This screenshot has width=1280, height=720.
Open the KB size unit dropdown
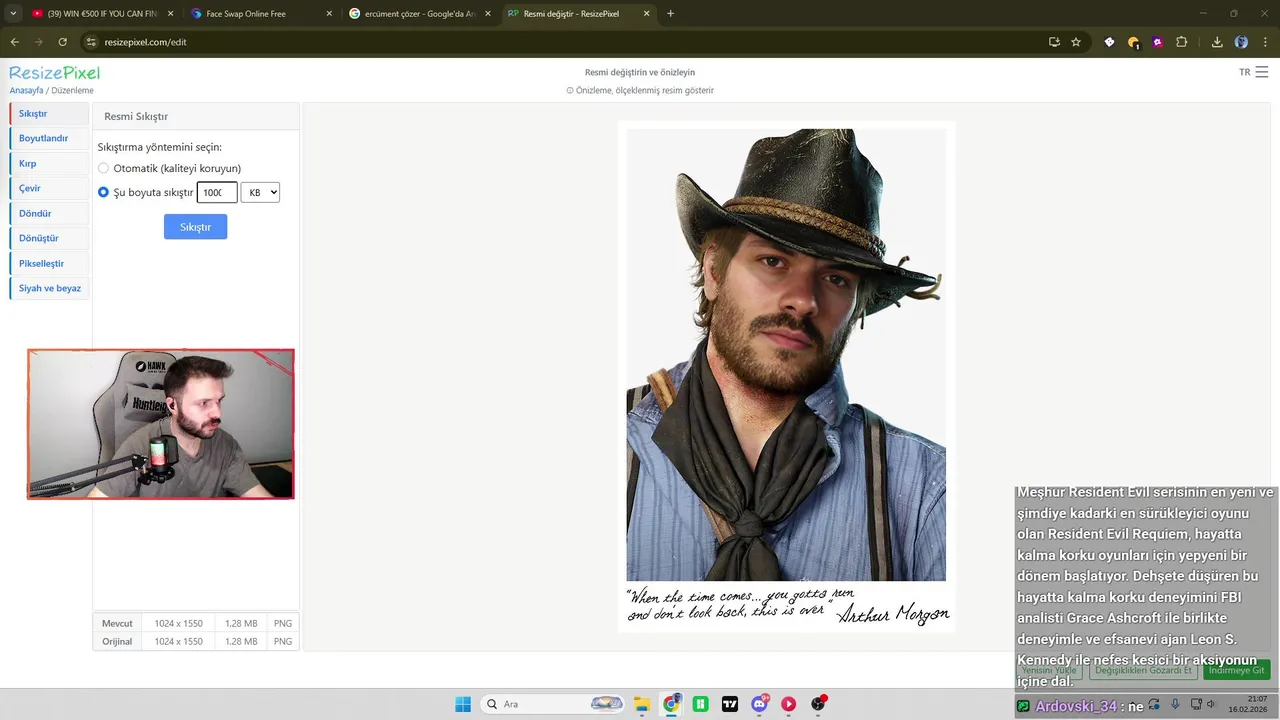tap(260, 192)
